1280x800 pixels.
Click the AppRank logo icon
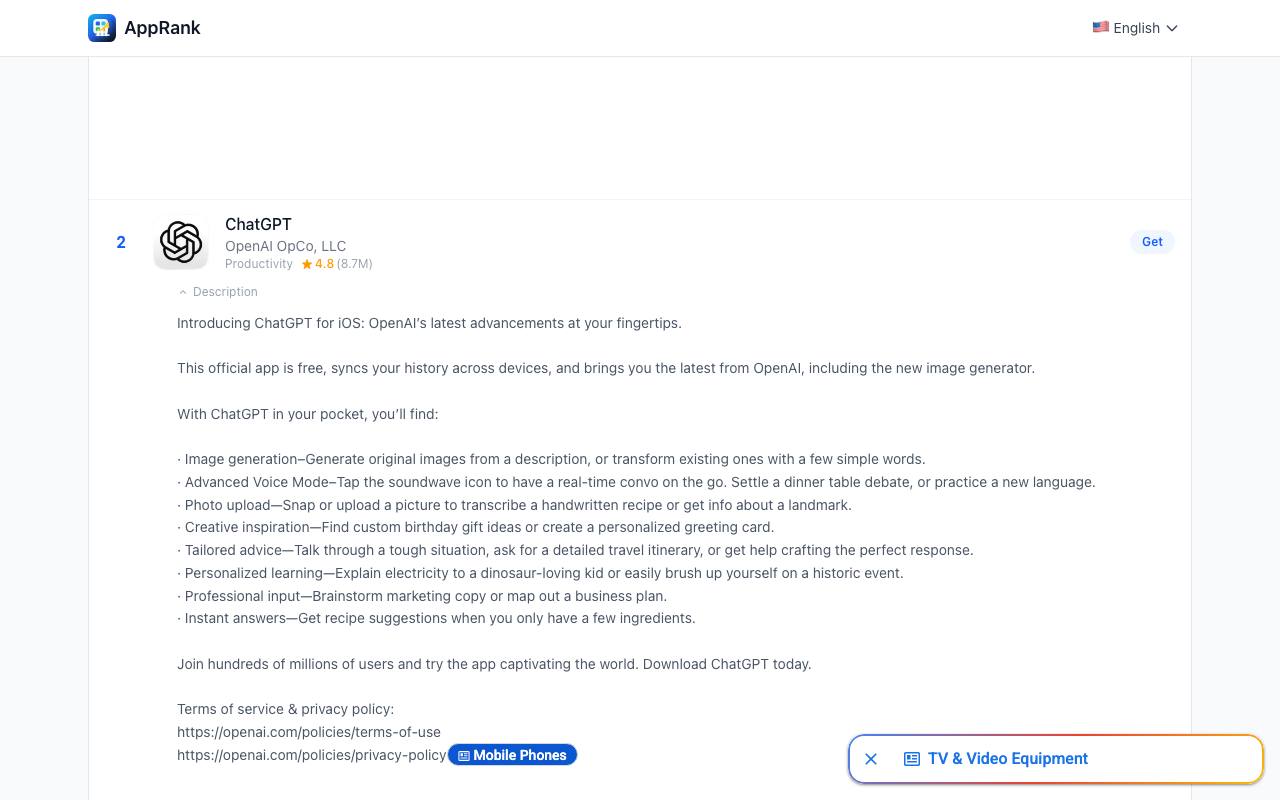coord(102,28)
